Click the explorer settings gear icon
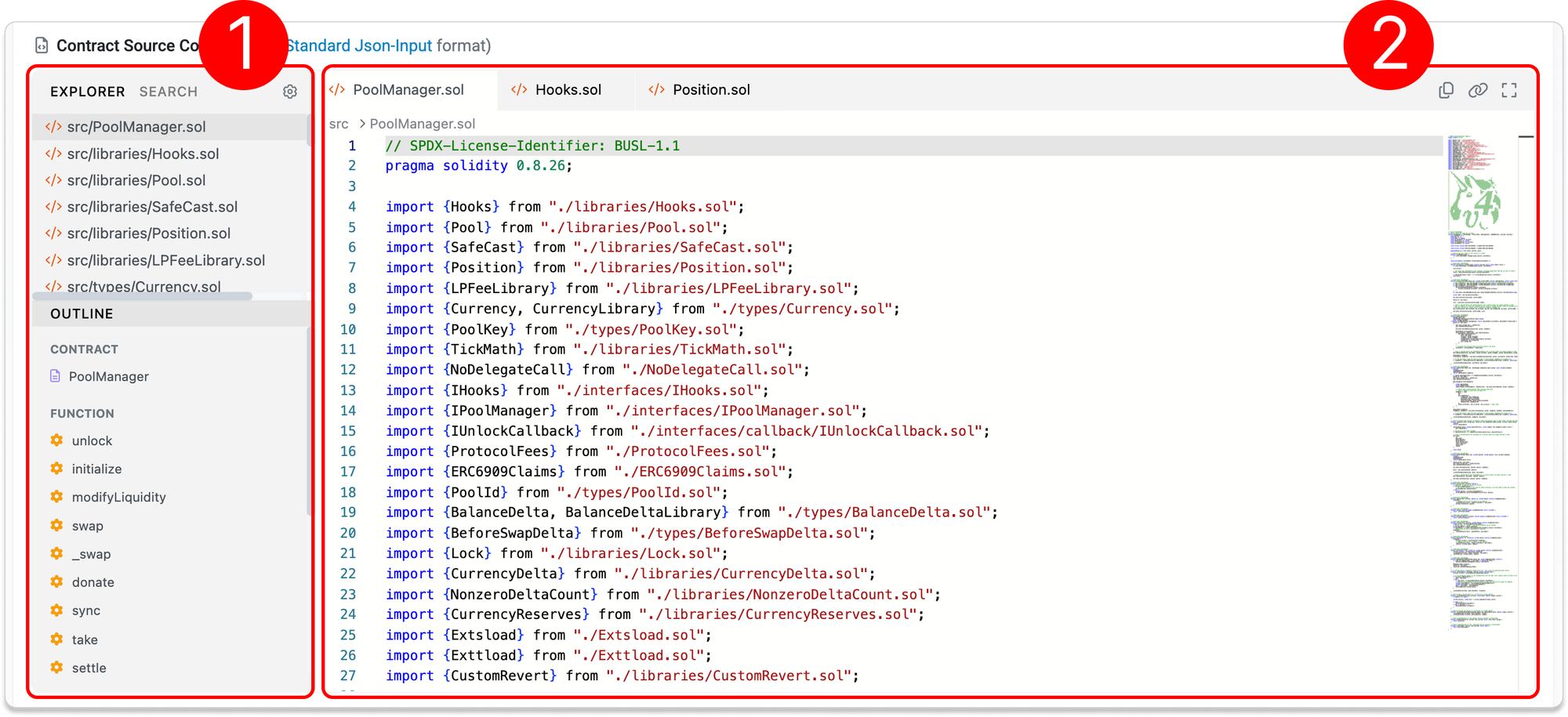The height and width of the screenshot is (717, 1568). (290, 92)
